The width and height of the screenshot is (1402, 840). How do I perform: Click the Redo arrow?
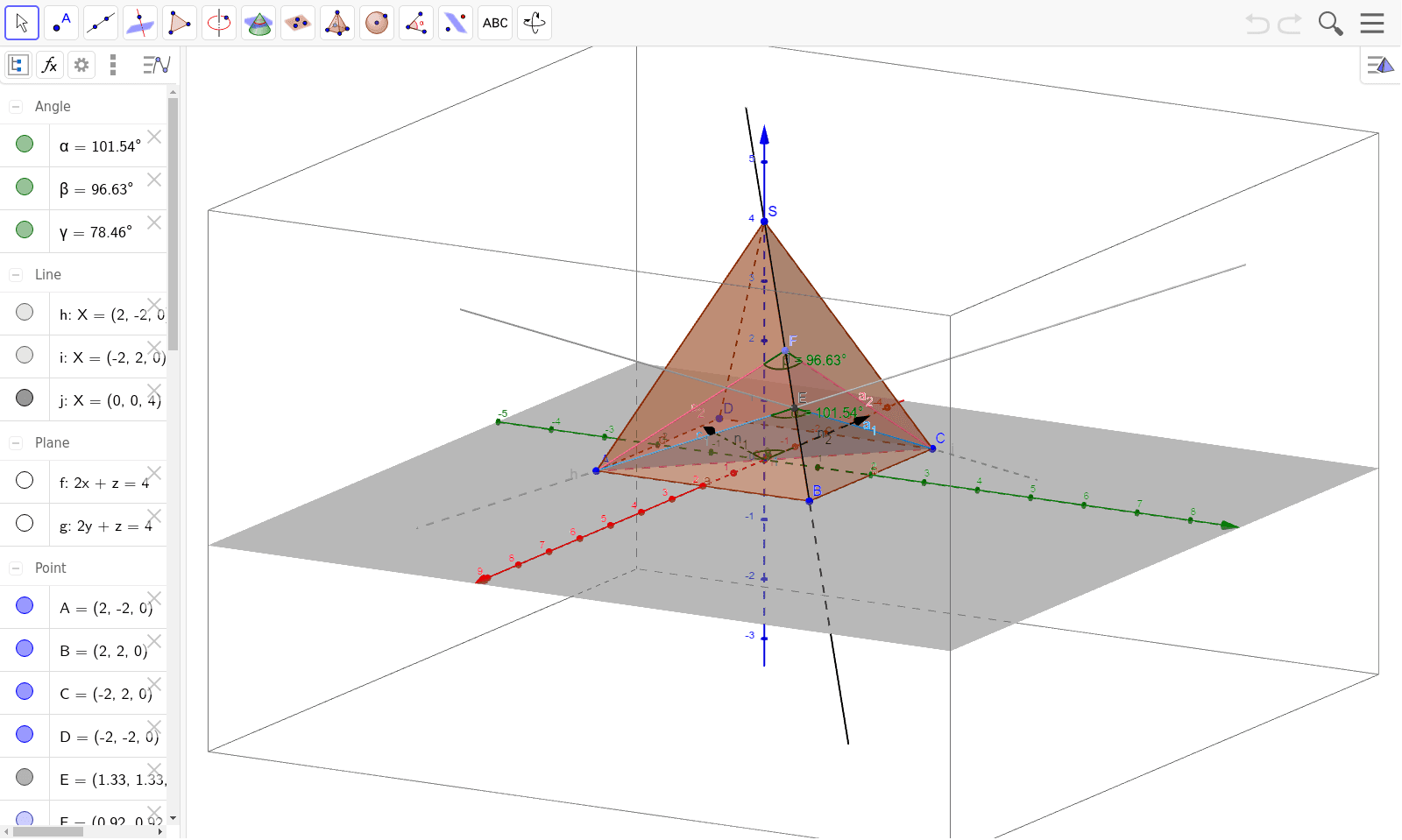(1290, 24)
